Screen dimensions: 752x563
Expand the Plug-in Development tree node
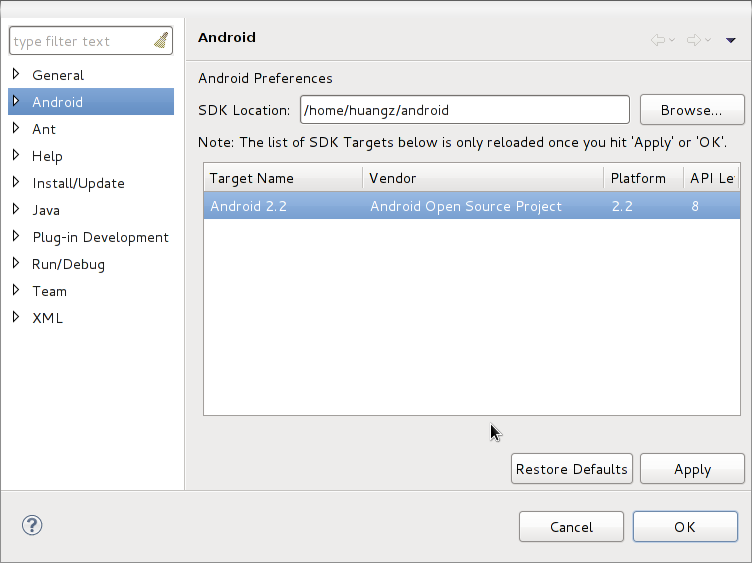(16, 236)
